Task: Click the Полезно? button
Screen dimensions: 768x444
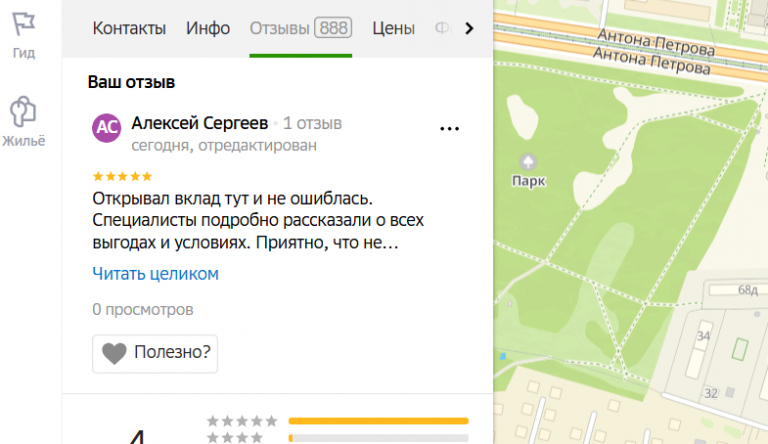Action: (155, 354)
